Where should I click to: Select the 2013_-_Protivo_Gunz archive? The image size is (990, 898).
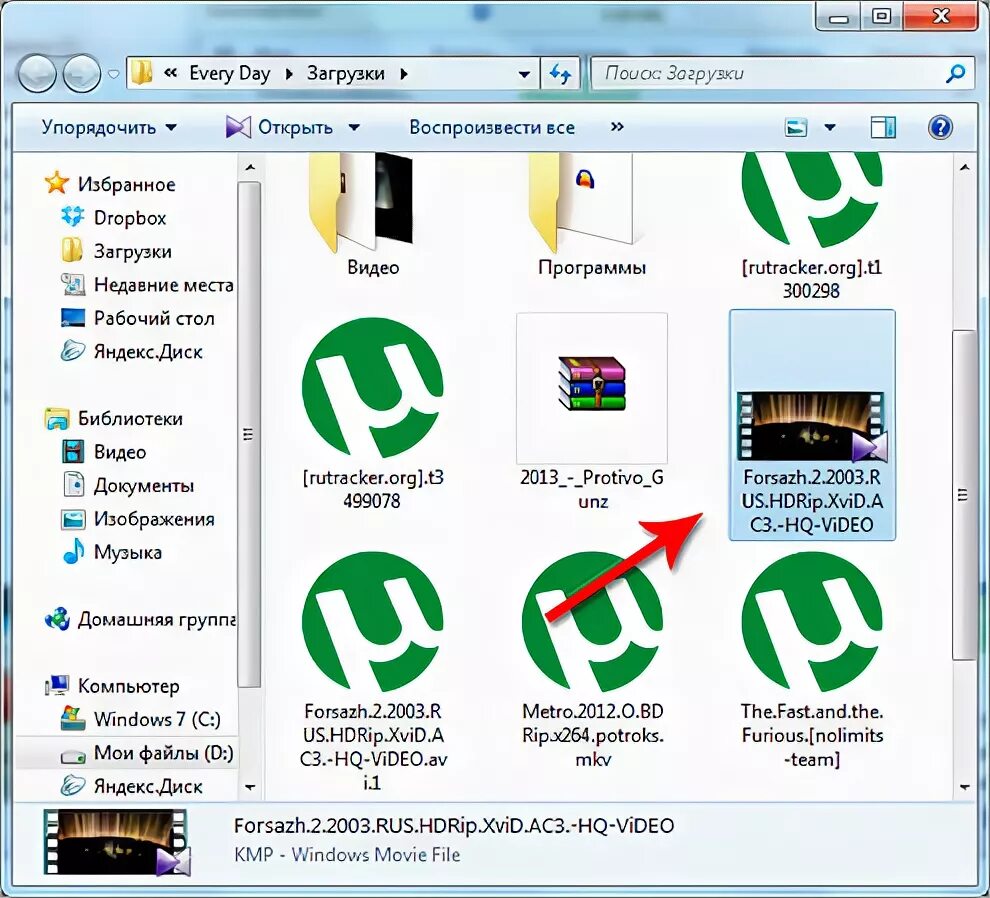tap(592, 414)
